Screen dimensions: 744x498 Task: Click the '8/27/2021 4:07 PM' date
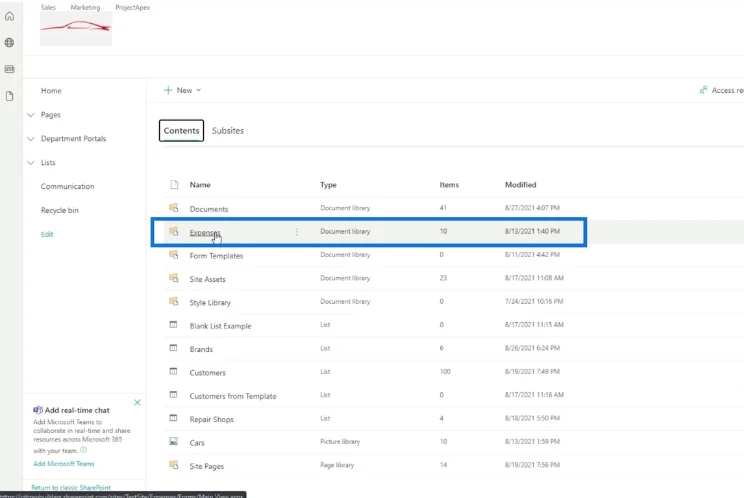click(x=532, y=208)
